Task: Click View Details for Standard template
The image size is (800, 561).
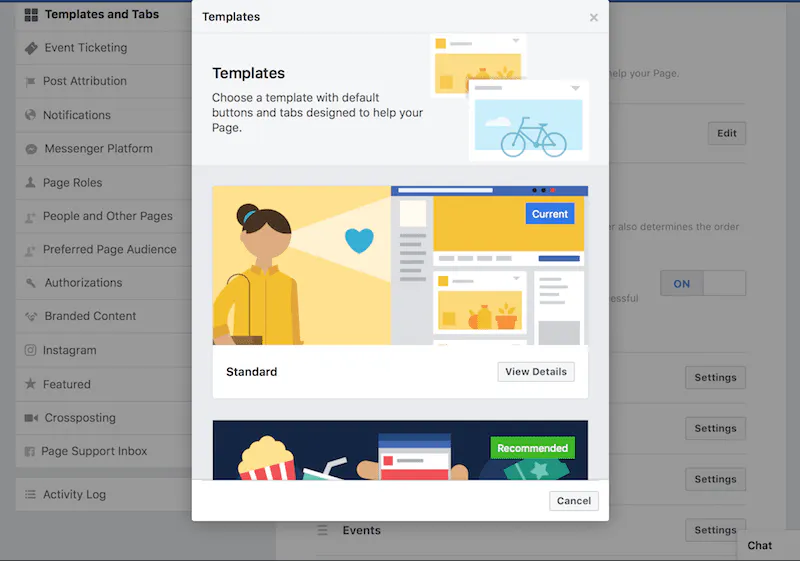Action: point(536,372)
